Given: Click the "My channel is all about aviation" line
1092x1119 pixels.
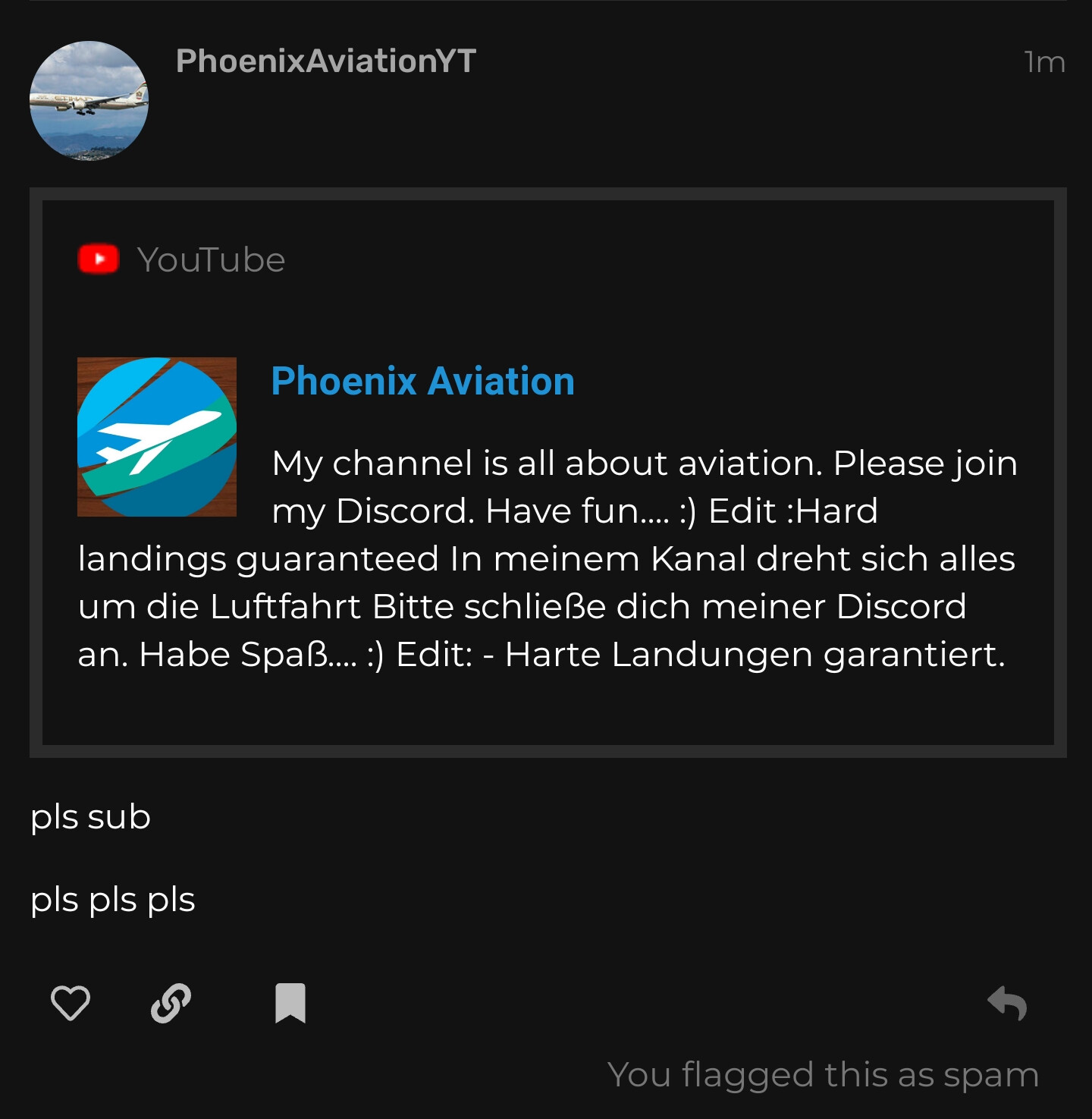Looking at the screenshot, I should tap(645, 463).
